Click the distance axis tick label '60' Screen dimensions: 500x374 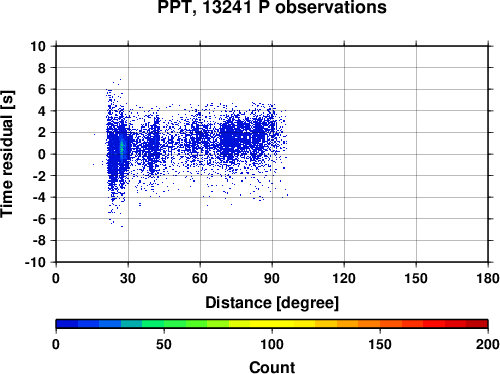pyautogui.click(x=200, y=278)
